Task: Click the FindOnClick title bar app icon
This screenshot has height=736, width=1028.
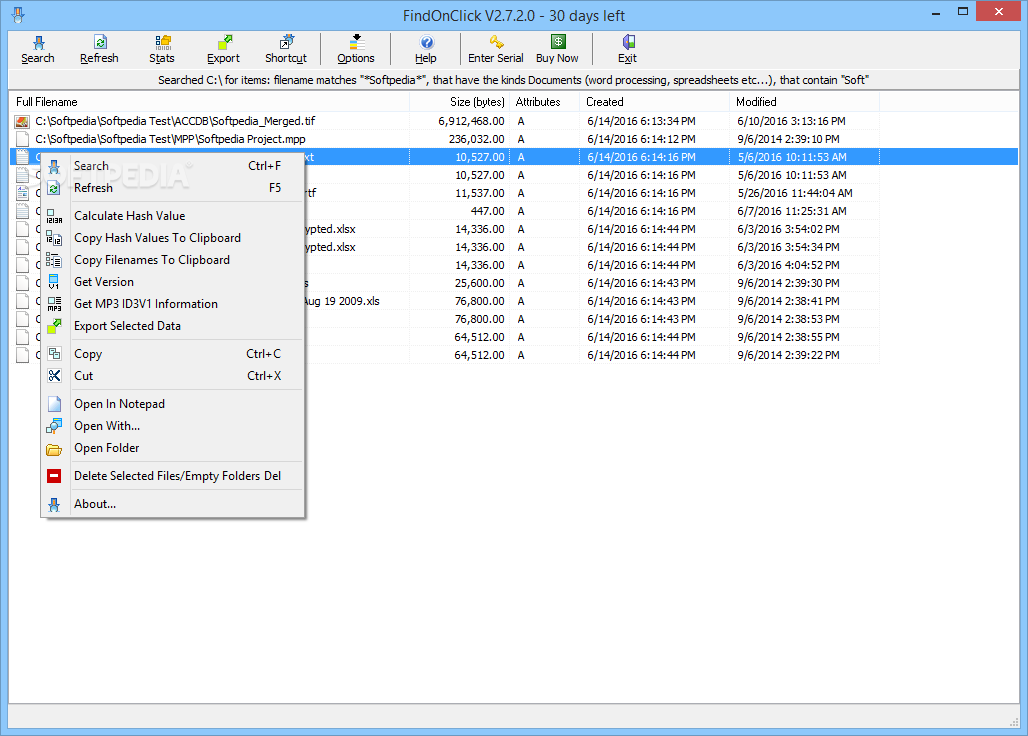Action: coord(18,14)
